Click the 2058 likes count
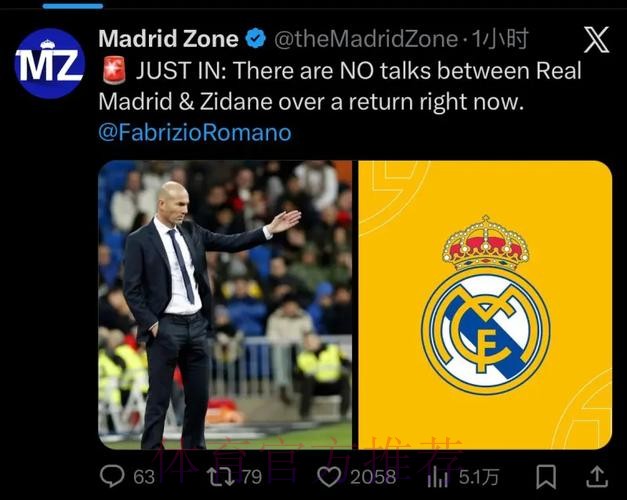 (x=373, y=477)
